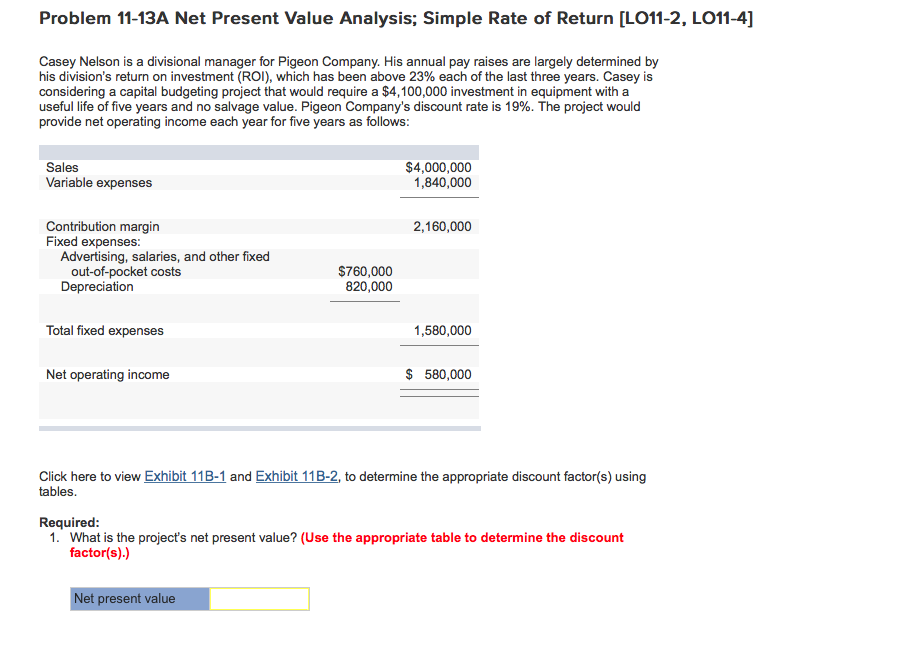Select the Variable expenses row label
Screen dimensions: 900x666
tap(99, 183)
